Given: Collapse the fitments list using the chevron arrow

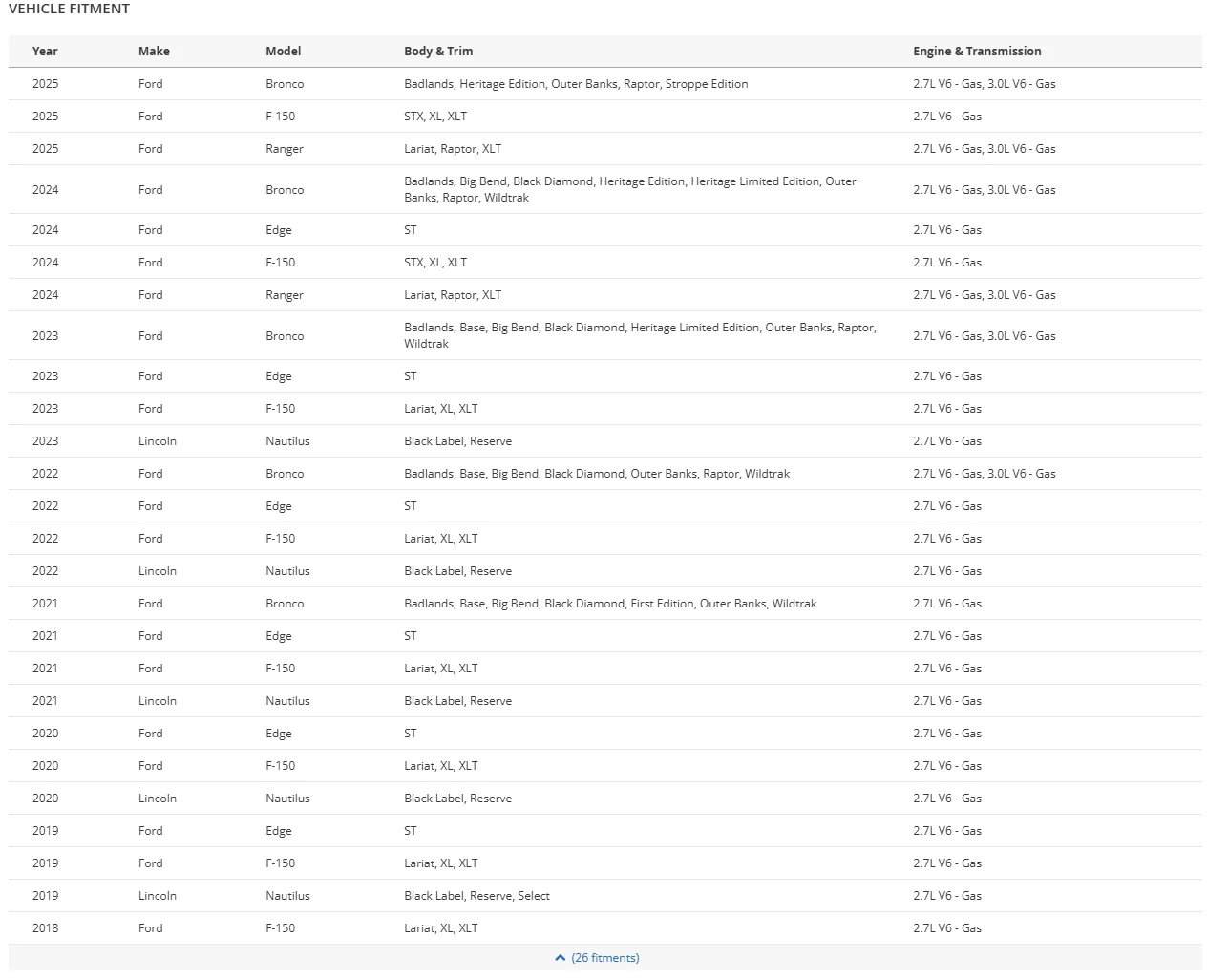Looking at the screenshot, I should tap(561, 958).
